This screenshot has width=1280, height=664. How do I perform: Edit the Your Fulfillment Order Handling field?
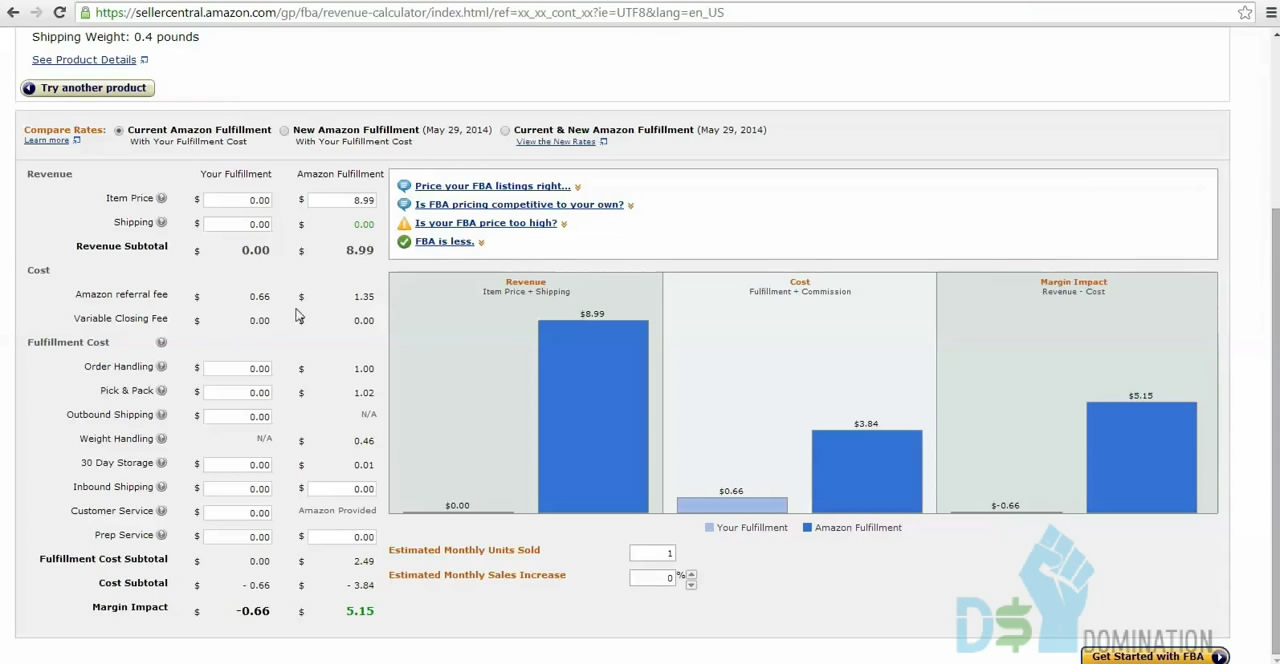tap(238, 368)
